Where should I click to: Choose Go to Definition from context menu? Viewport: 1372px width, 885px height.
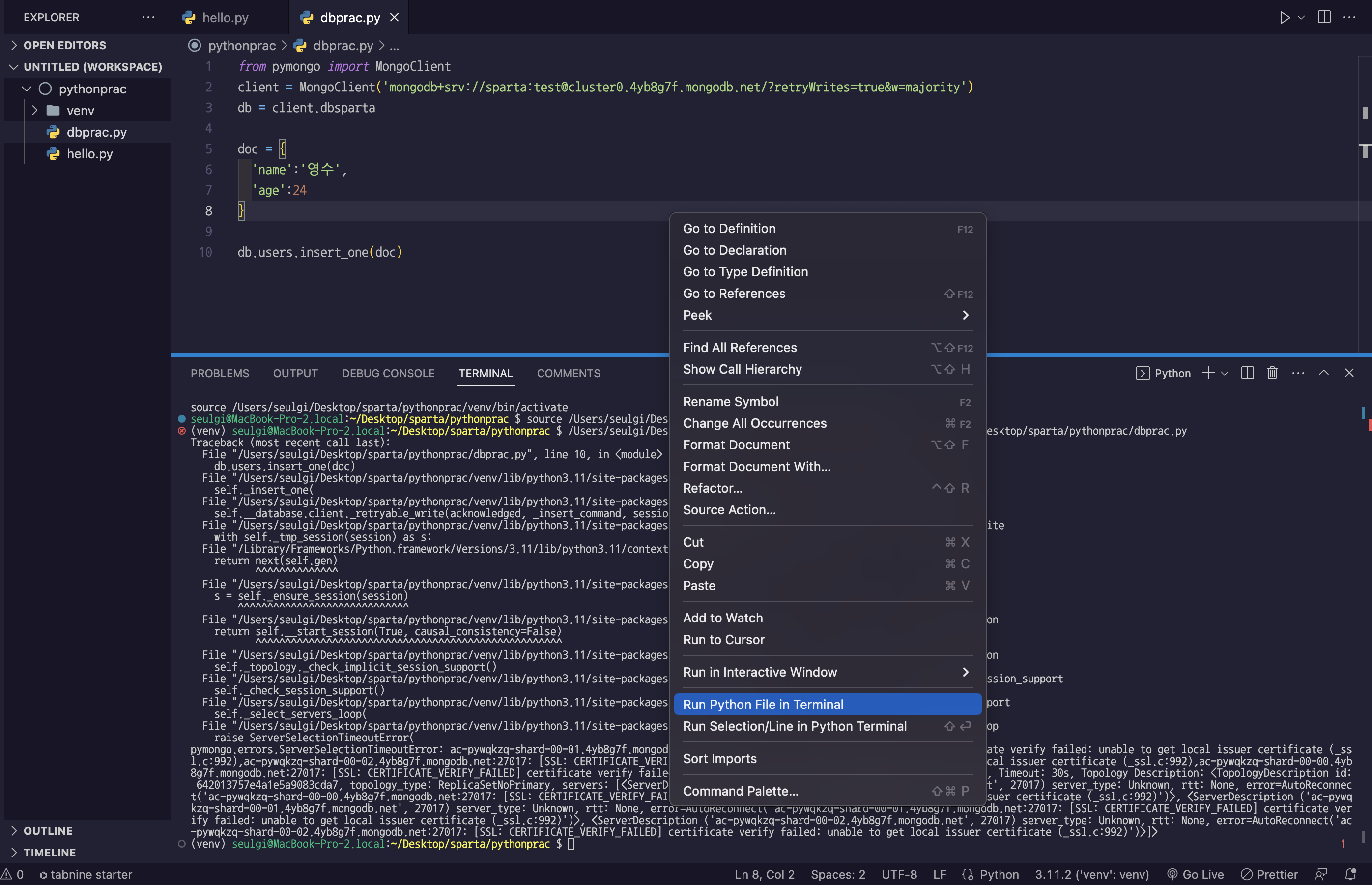(828, 229)
